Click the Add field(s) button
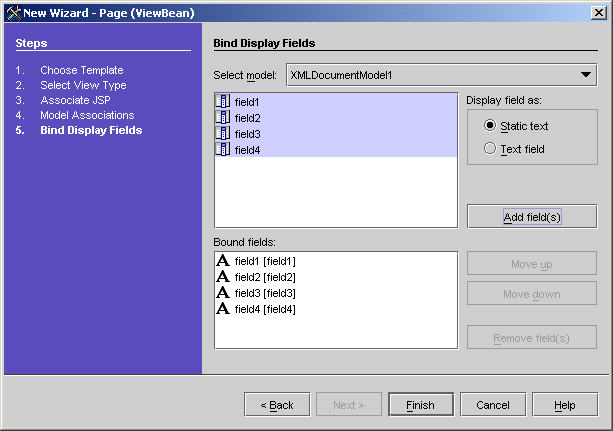 (x=532, y=217)
